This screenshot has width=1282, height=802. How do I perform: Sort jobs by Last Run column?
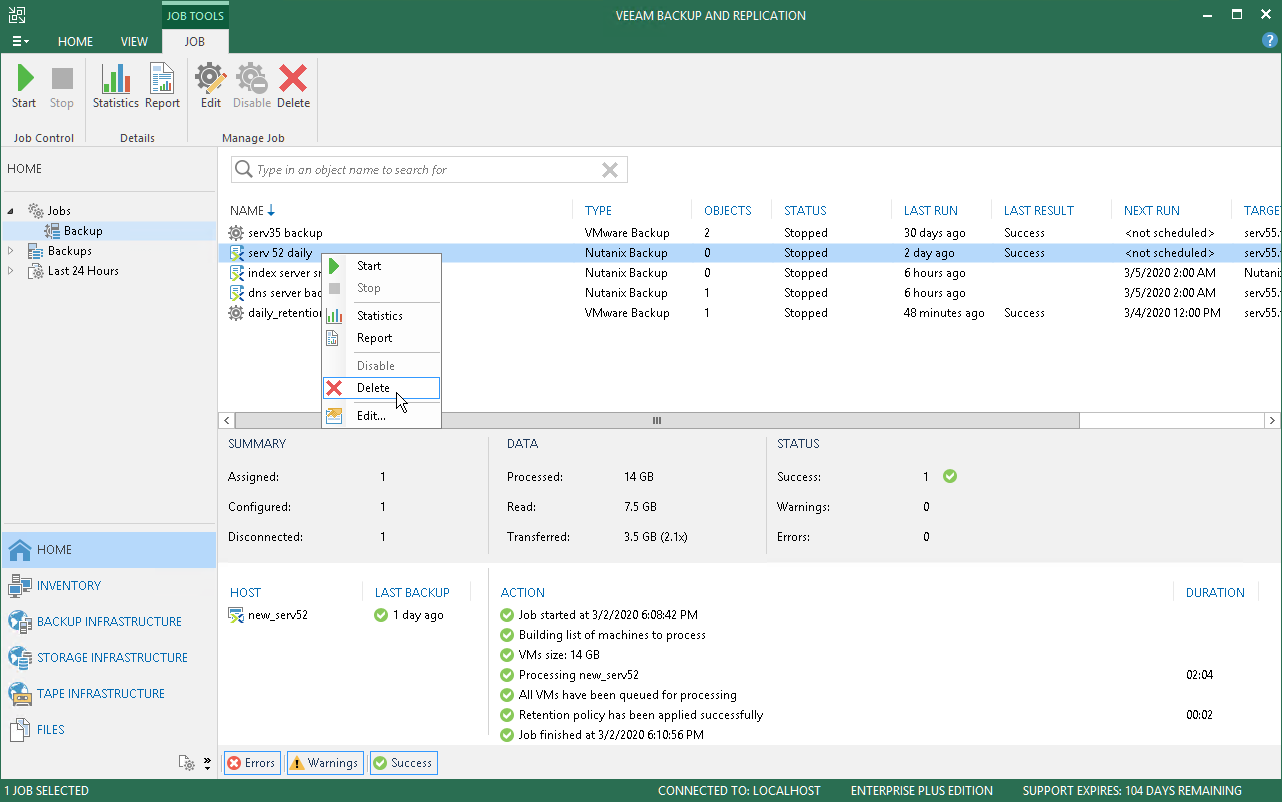pyautogui.click(x=930, y=211)
